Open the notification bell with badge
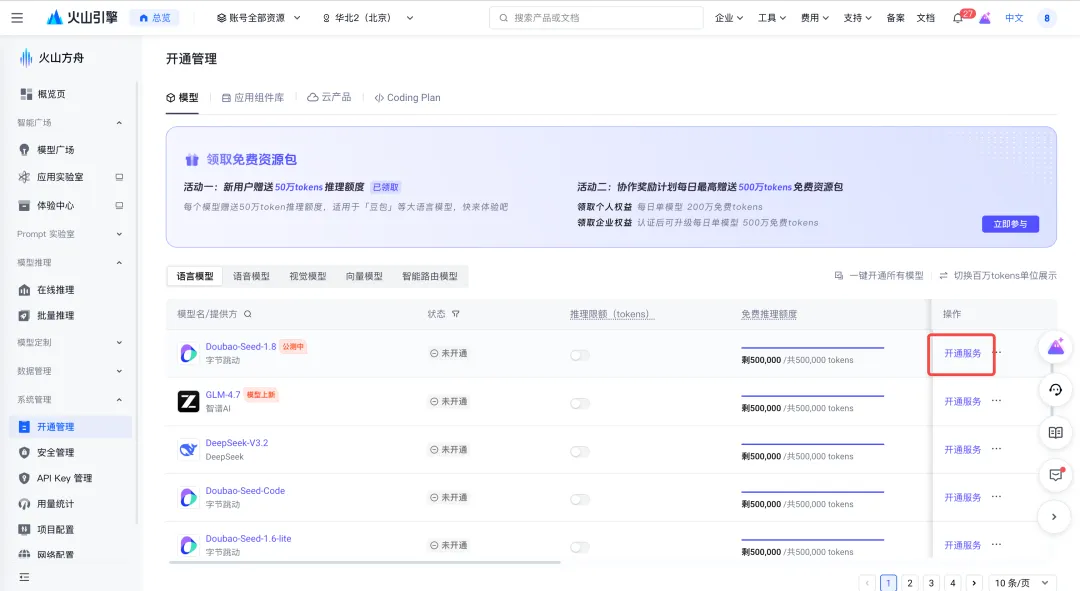Viewport: 1080px width, 591px height. [x=957, y=18]
